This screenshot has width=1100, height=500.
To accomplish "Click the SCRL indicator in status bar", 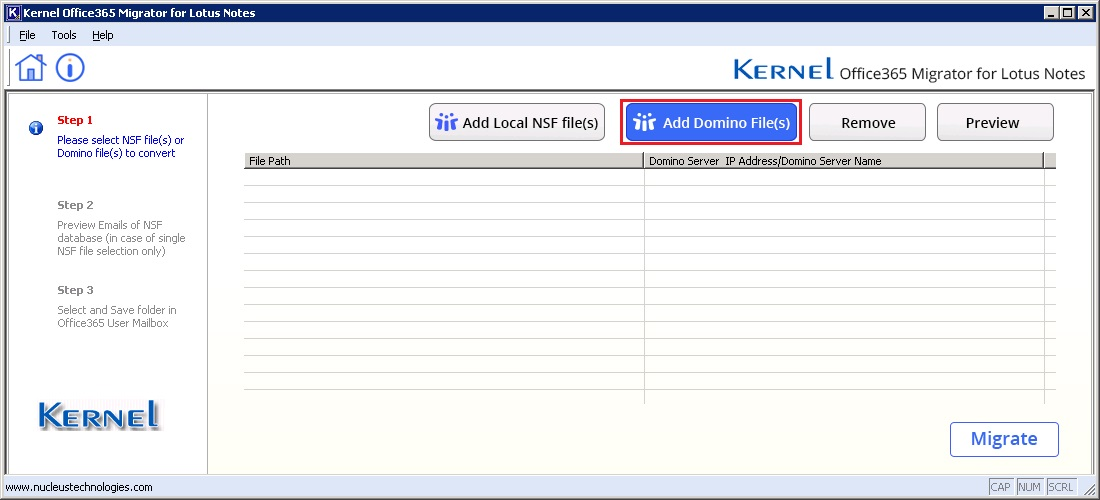I will point(1060,487).
